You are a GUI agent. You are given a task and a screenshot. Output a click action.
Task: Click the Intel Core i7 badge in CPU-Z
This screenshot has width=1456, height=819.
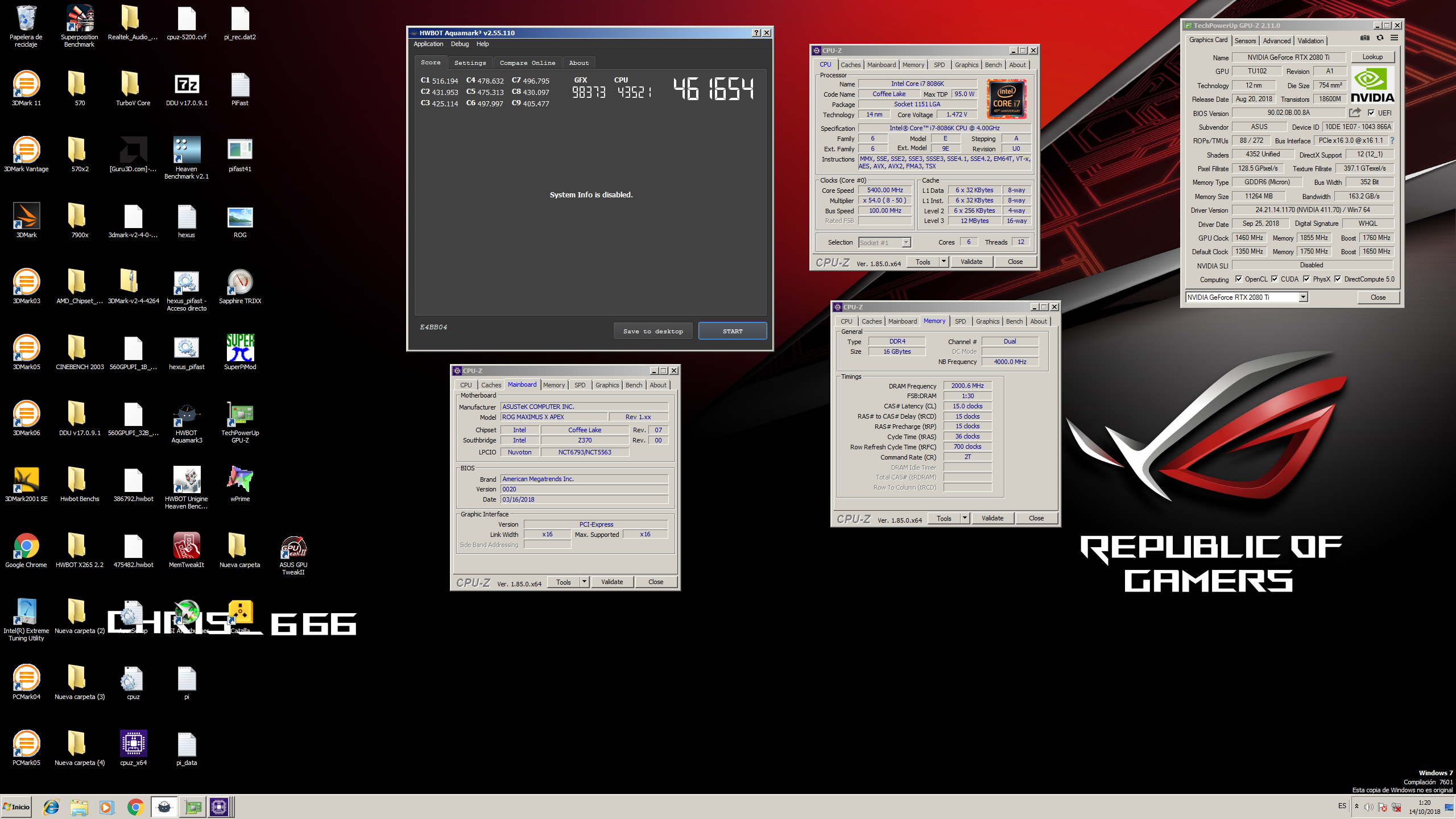pyautogui.click(x=1006, y=99)
